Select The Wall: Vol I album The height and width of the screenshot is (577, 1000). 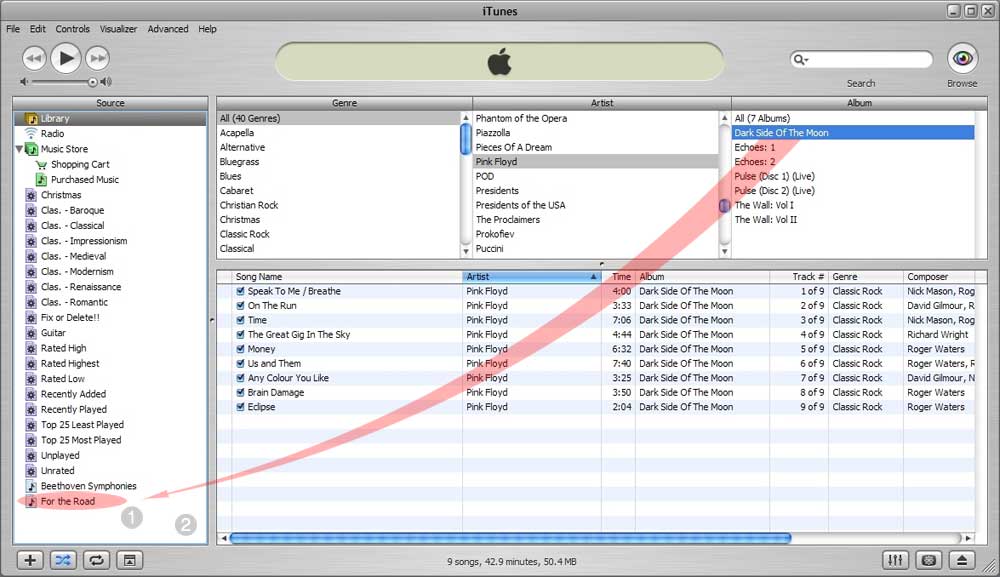click(x=765, y=205)
